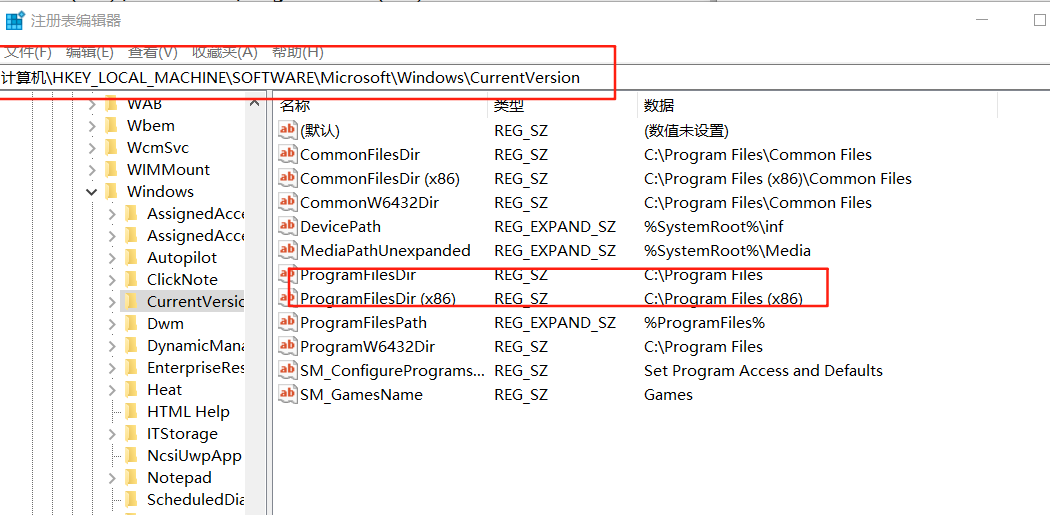Click the (数值未设置) data cell
The image size is (1050, 515).
(686, 131)
